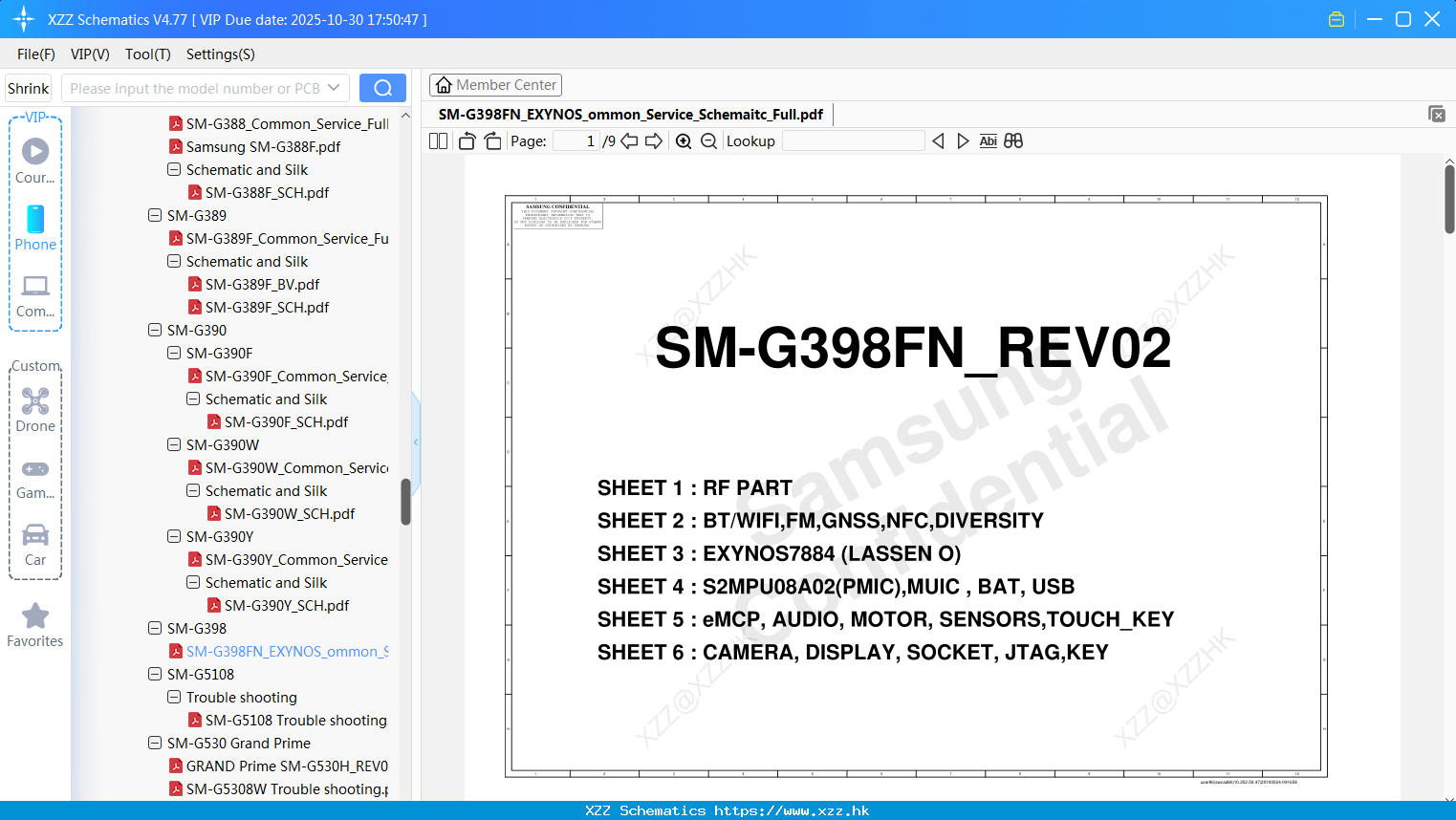Go to next page arrow
Viewport: 1456px width, 820px height.
tap(654, 140)
